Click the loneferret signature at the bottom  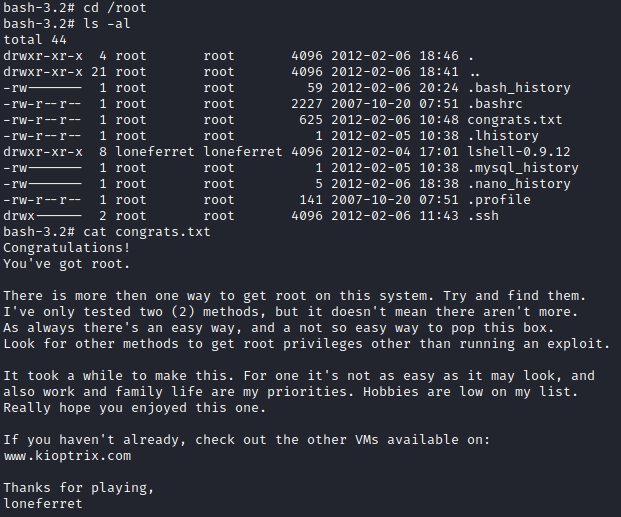[x=43, y=504]
